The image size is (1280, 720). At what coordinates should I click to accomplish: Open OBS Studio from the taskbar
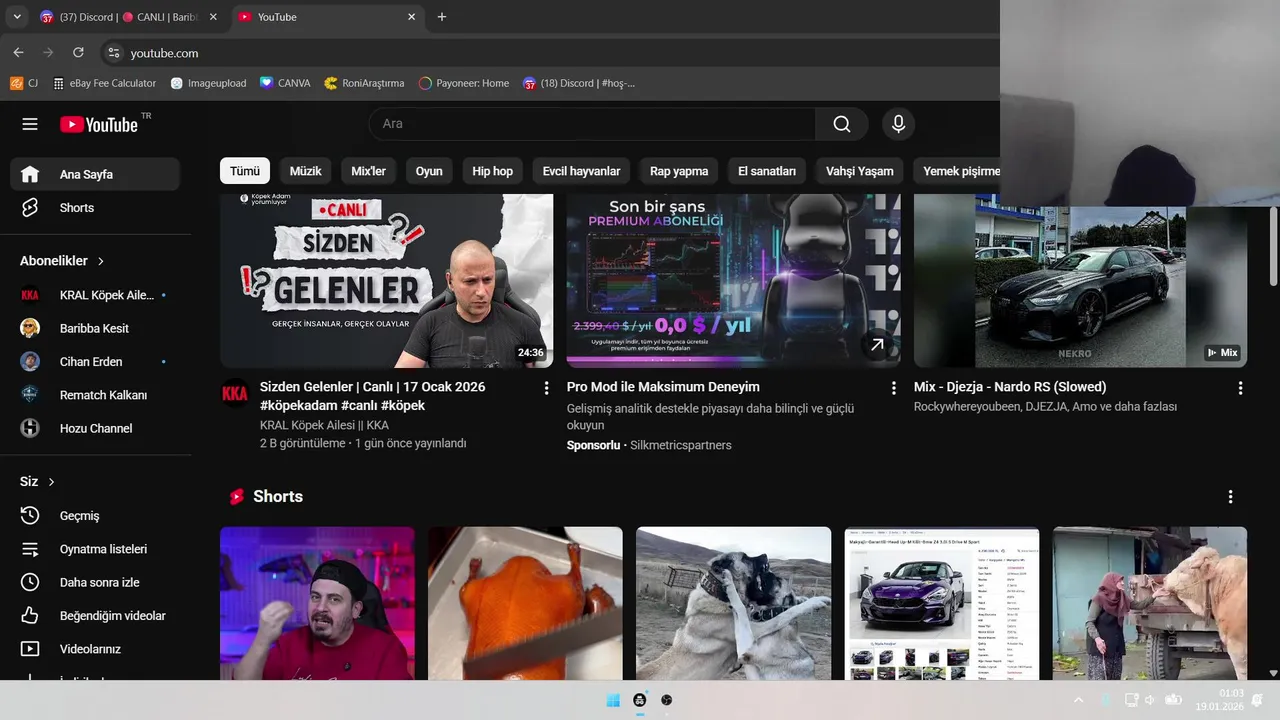tap(667, 700)
